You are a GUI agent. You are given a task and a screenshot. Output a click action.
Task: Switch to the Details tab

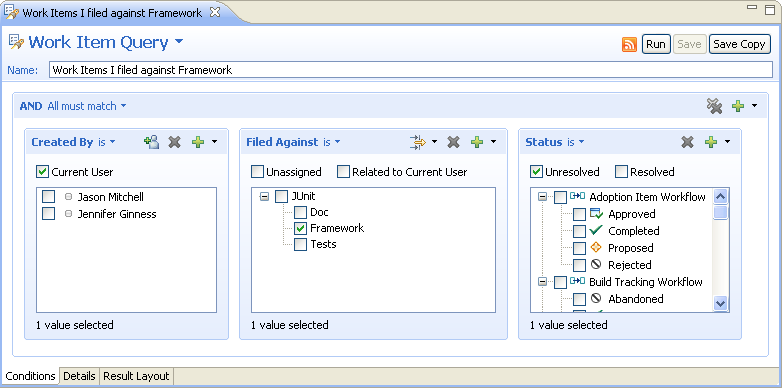tap(79, 376)
